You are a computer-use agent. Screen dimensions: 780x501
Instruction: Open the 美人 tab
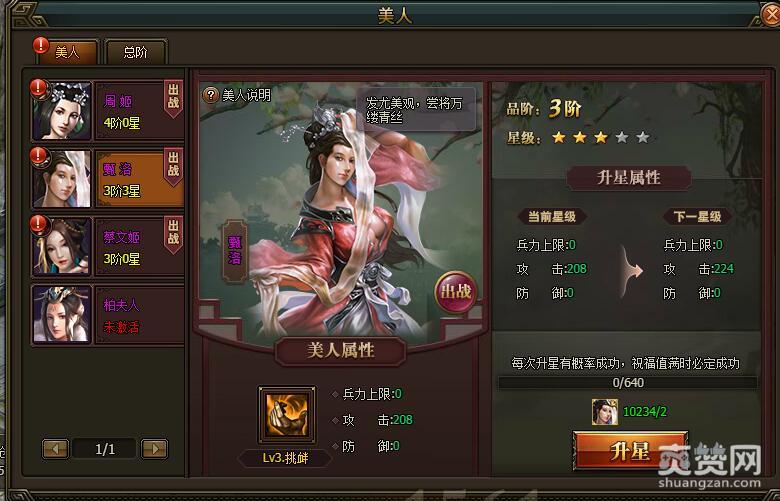click(x=68, y=52)
